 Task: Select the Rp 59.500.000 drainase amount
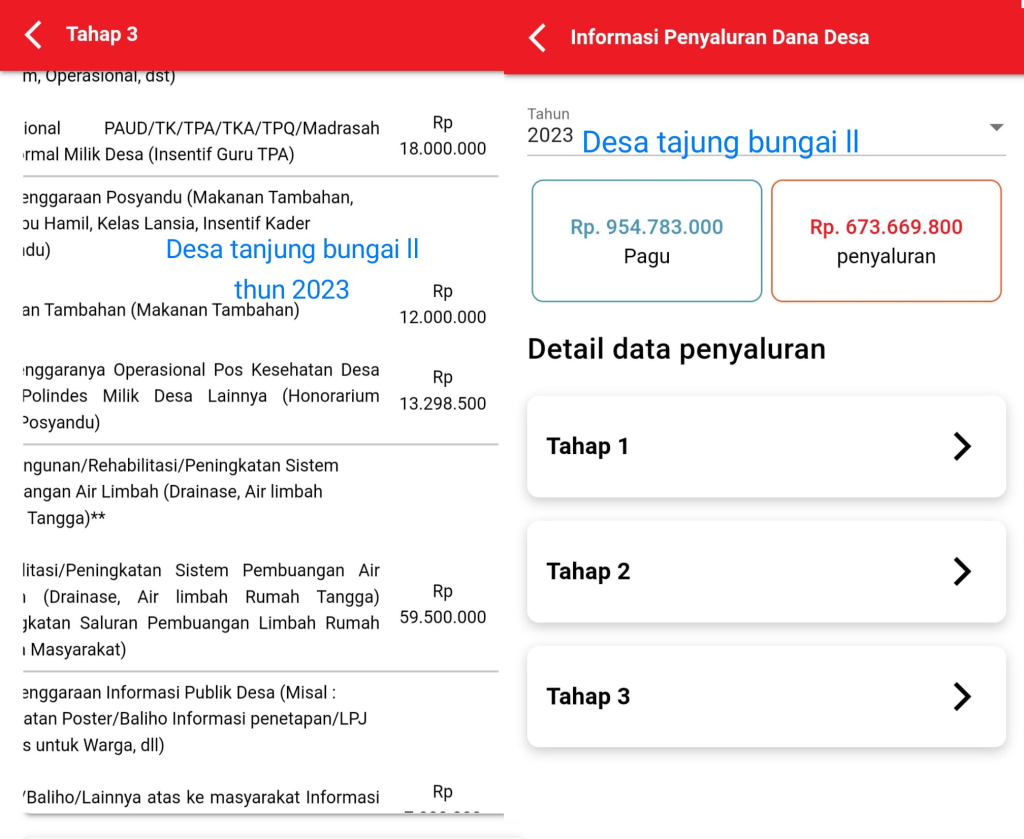pos(442,604)
